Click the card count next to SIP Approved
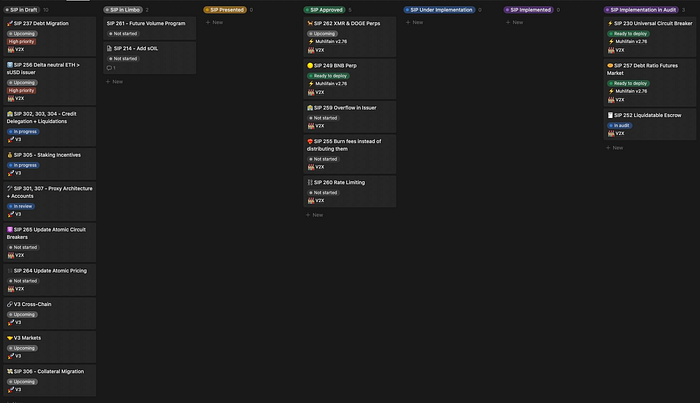The image size is (700, 403). tap(350, 10)
